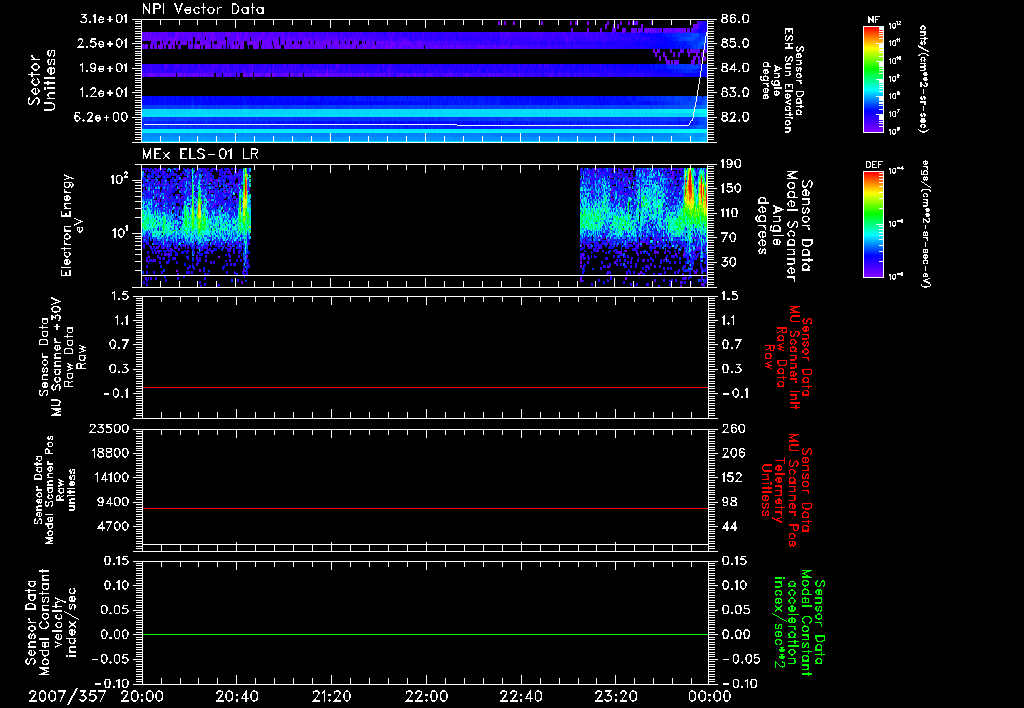
Task: Select the 22:40 time axis label
Action: pyautogui.click(x=520, y=695)
